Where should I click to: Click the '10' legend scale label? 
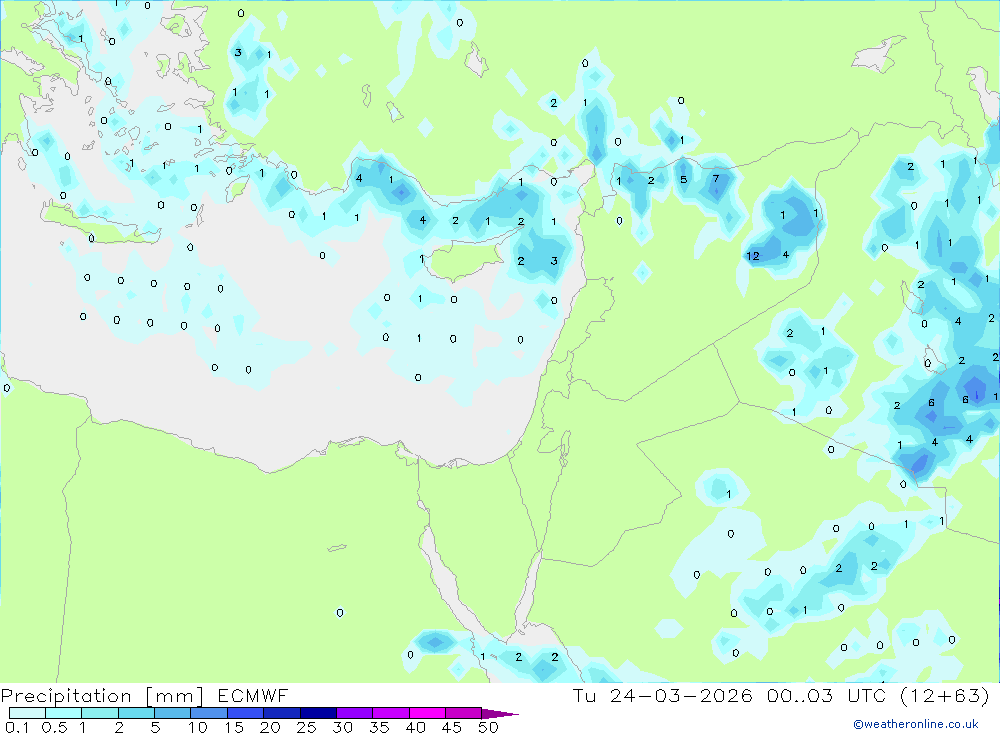click(x=198, y=727)
